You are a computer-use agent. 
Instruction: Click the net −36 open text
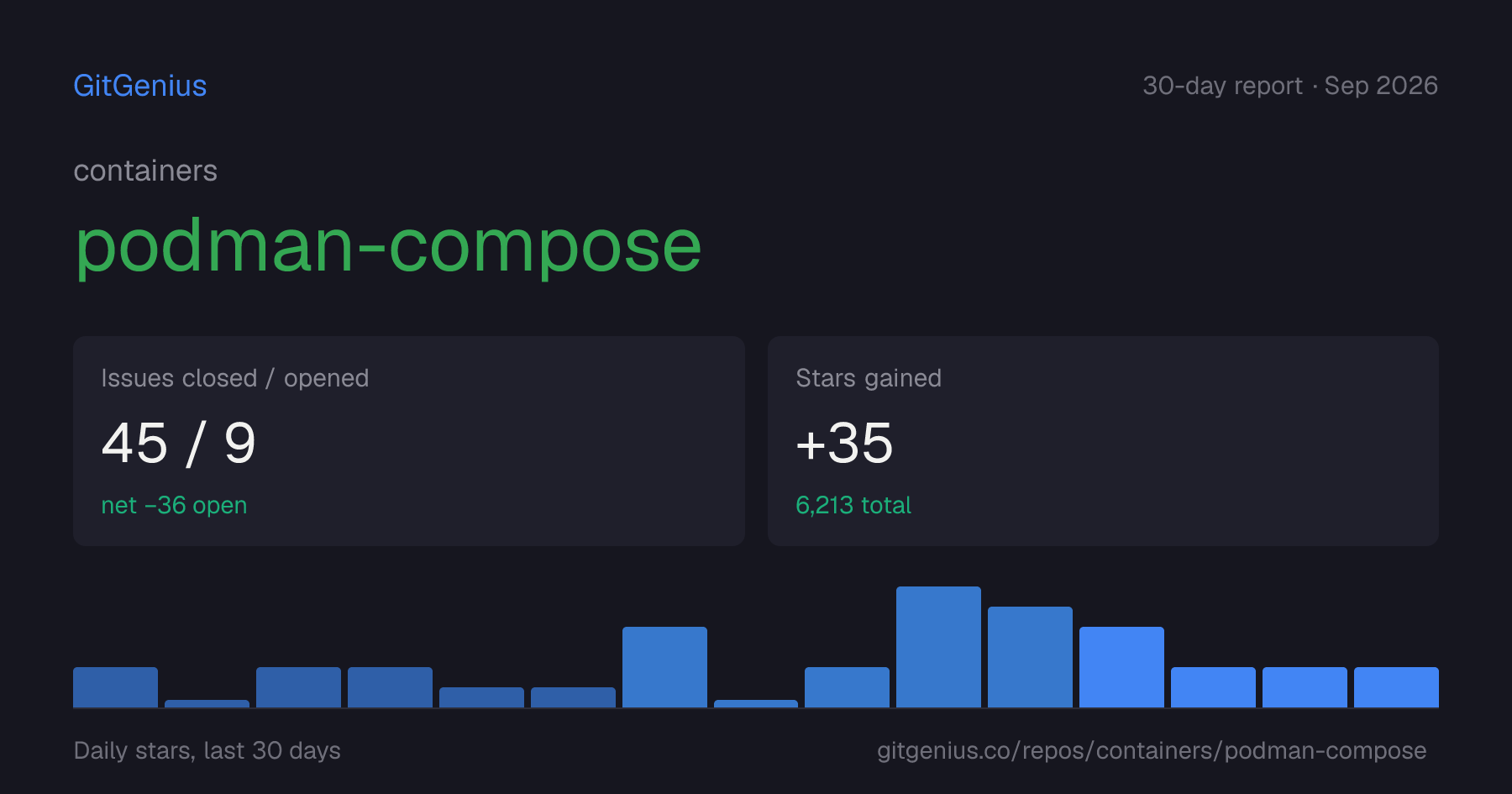174,505
